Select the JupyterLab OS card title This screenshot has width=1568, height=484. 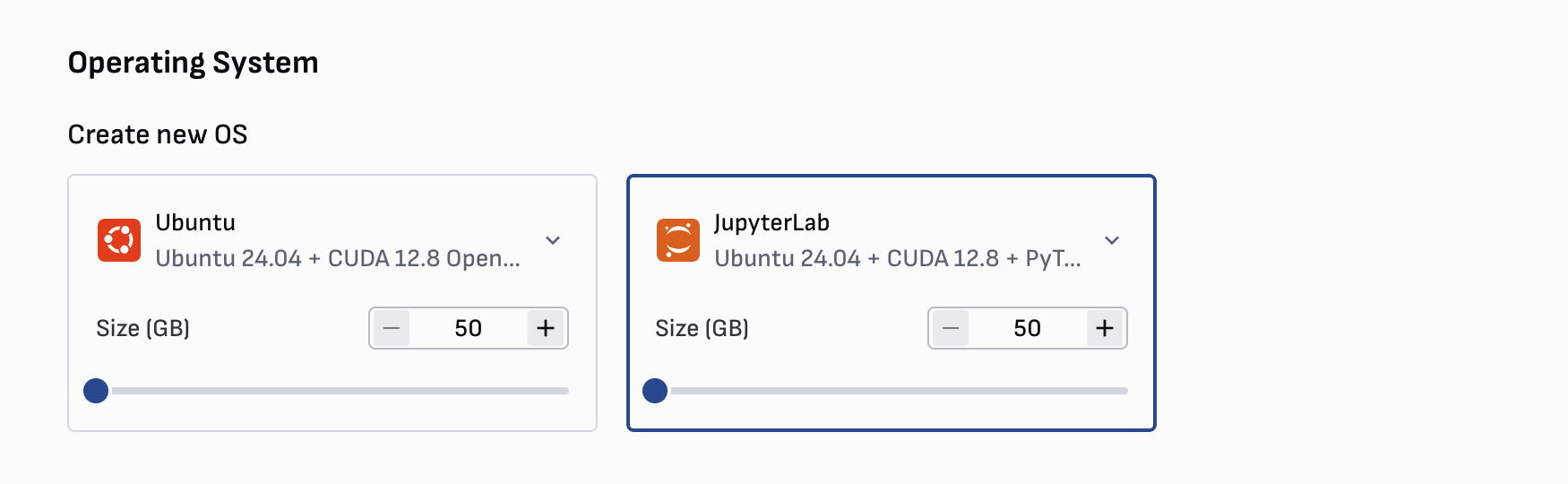tap(771, 222)
